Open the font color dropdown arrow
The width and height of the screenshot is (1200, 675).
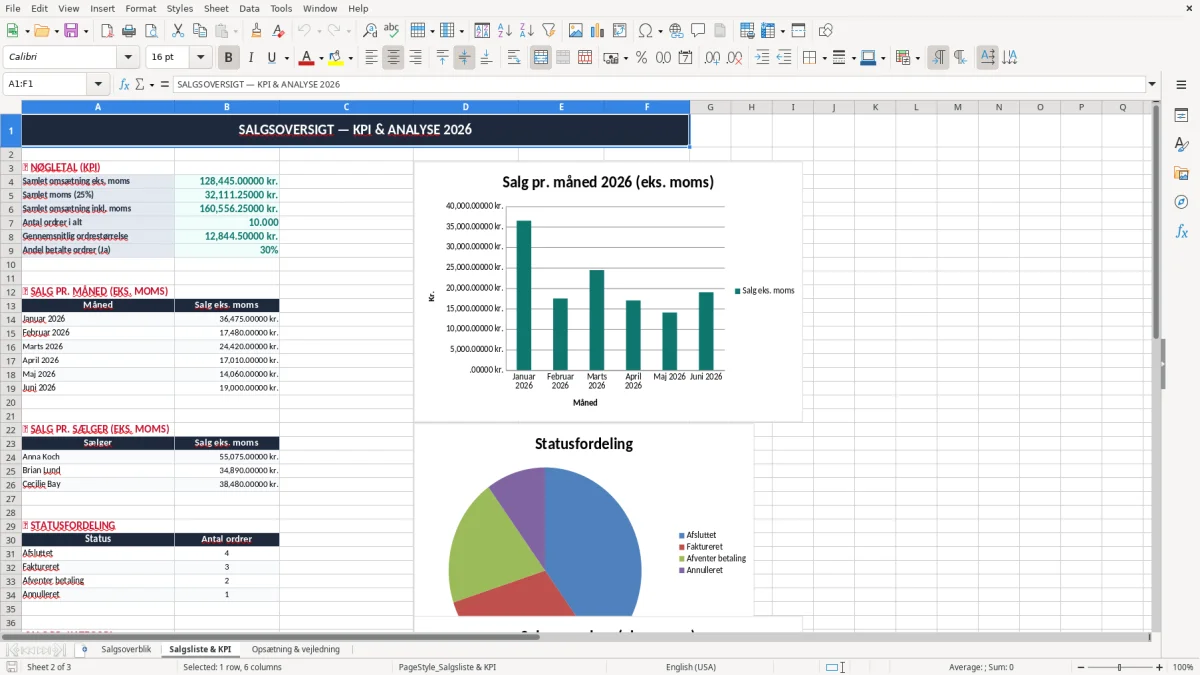321,58
